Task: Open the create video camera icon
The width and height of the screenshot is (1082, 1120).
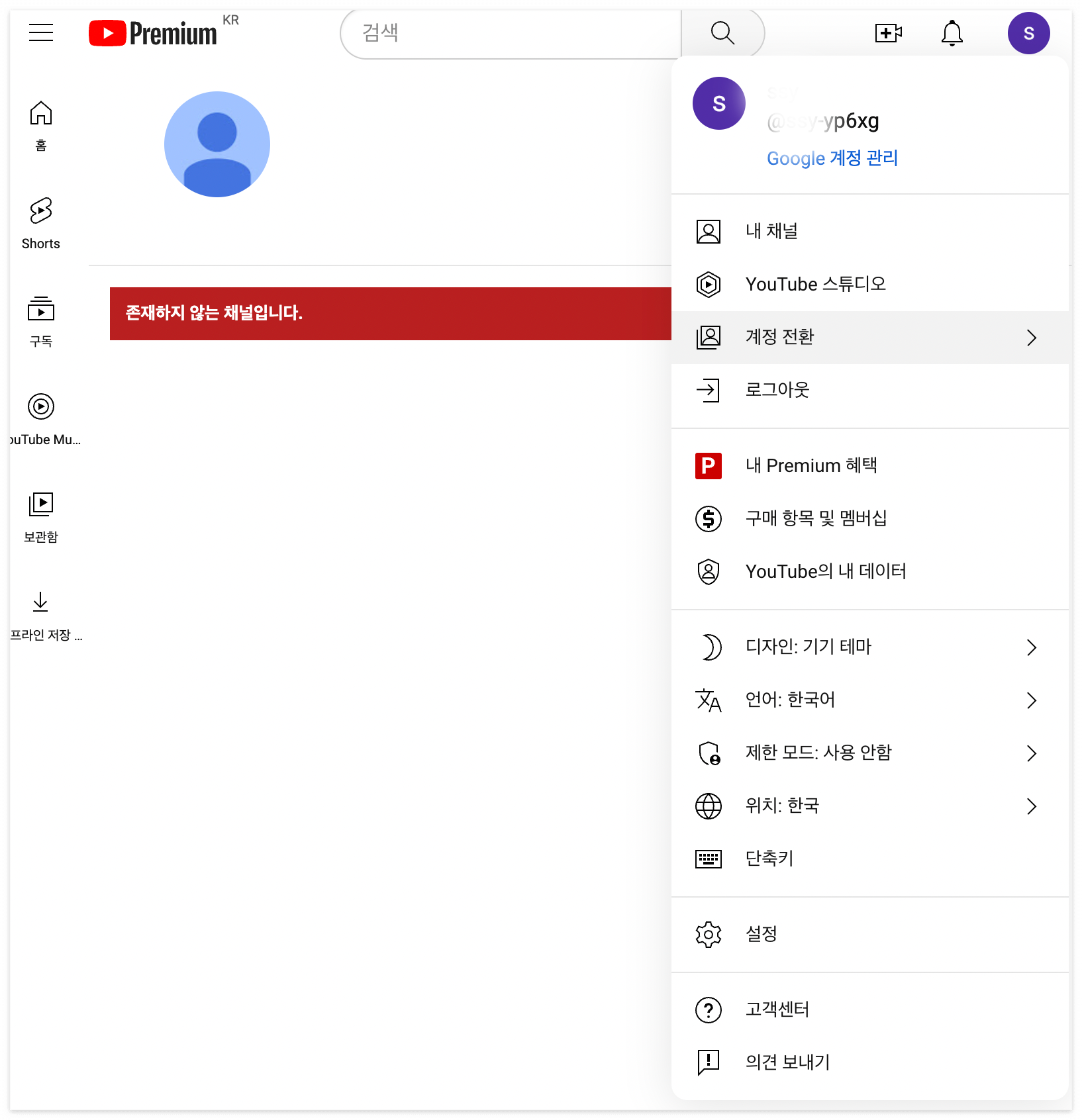Action: 888,33
